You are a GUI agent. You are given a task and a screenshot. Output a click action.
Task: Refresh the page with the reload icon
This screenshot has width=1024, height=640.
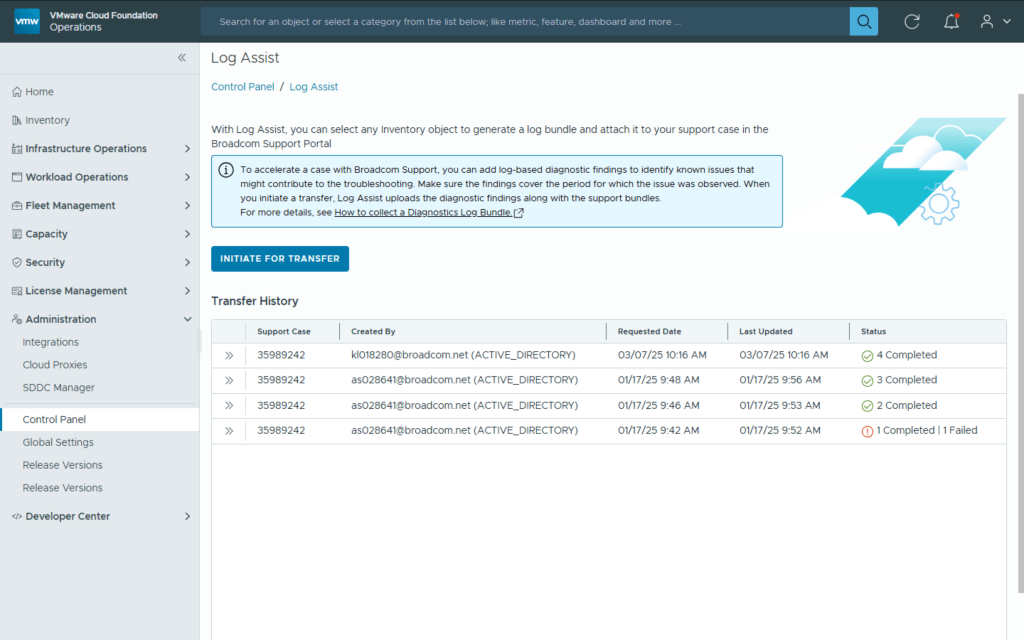(x=912, y=22)
